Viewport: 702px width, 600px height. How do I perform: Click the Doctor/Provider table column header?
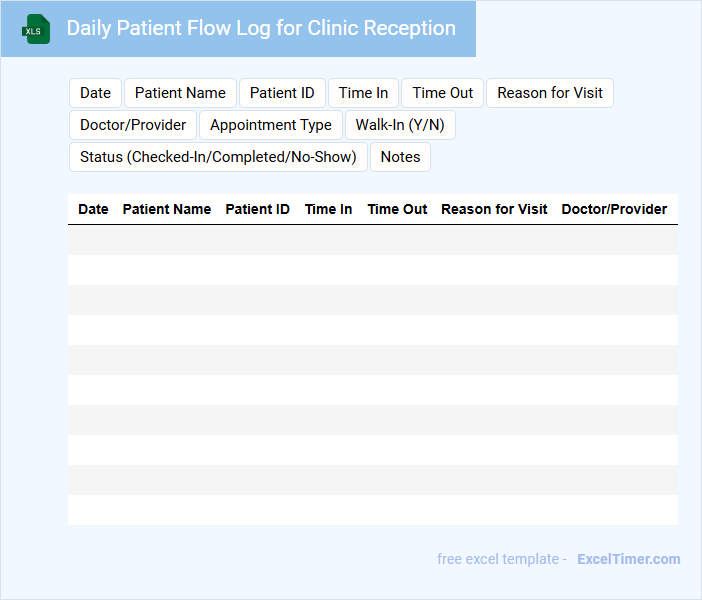(x=614, y=209)
